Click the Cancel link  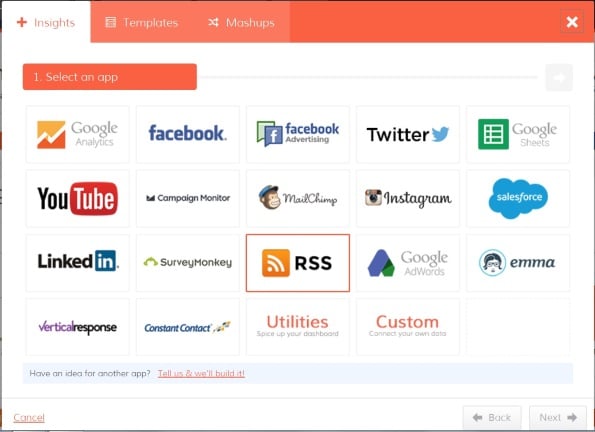(x=29, y=418)
